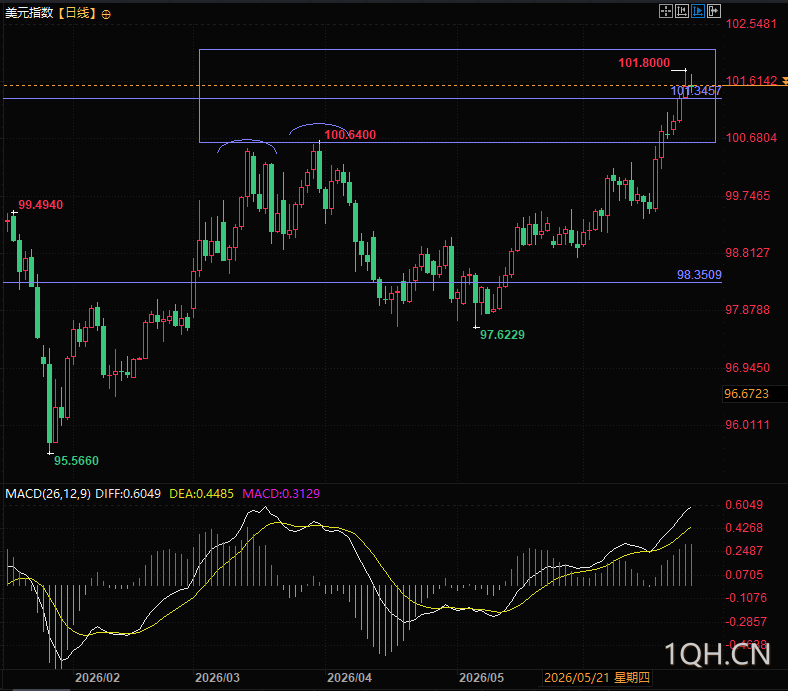The height and width of the screenshot is (691, 788).
Task: Click the MACD(26,12,9) indicator label
Action: [x=48, y=493]
